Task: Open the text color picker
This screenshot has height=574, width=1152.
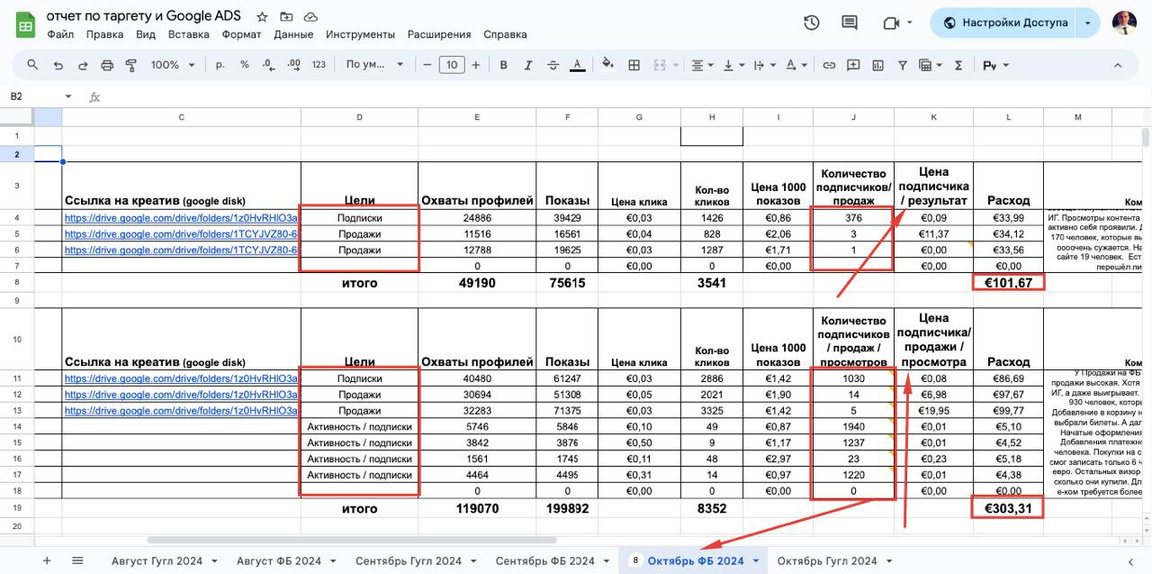Action: point(577,65)
